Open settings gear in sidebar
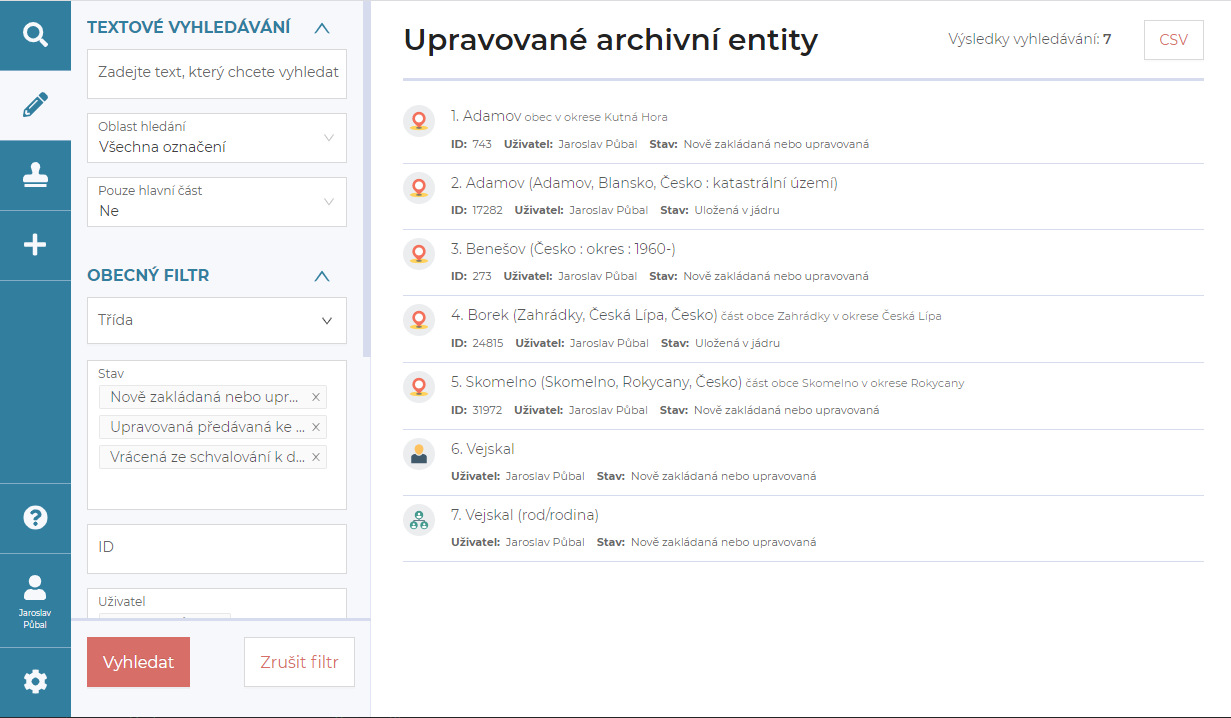The image size is (1231, 718). tap(35, 682)
